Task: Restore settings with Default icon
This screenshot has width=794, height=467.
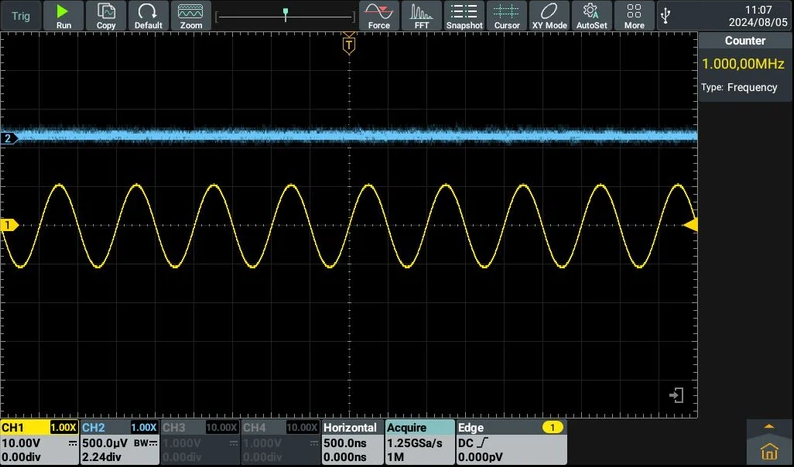Action: (x=148, y=15)
